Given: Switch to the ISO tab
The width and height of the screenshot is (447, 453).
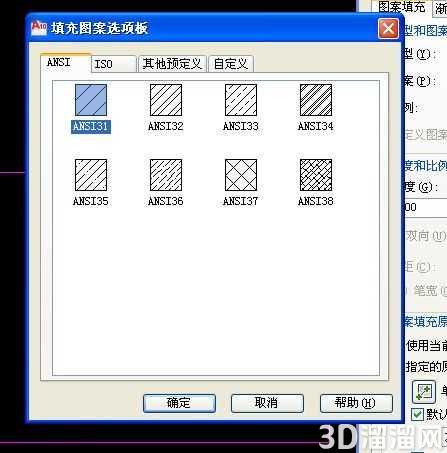Looking at the screenshot, I should point(114,64).
